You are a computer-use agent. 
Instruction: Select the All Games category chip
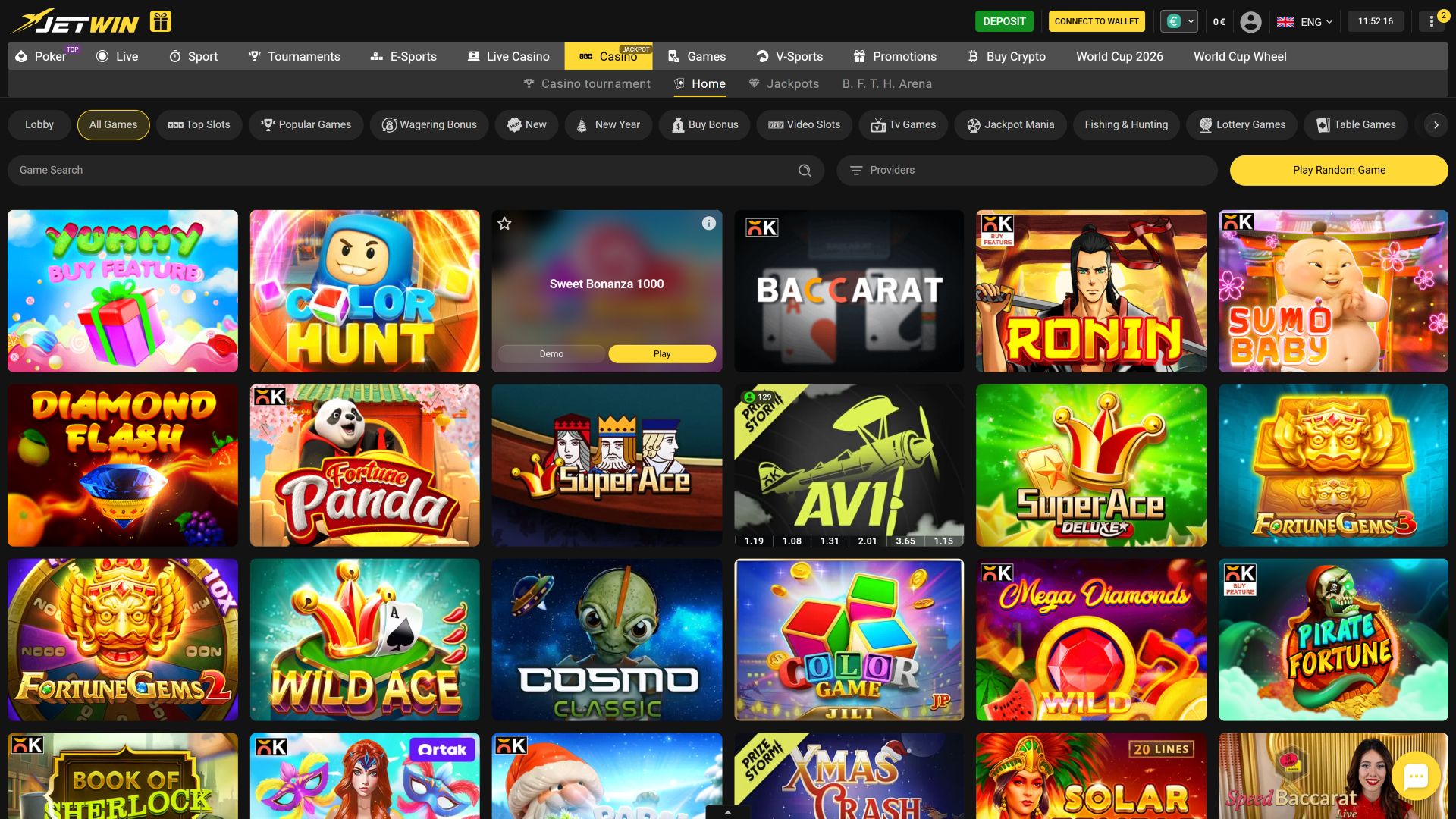coord(114,125)
